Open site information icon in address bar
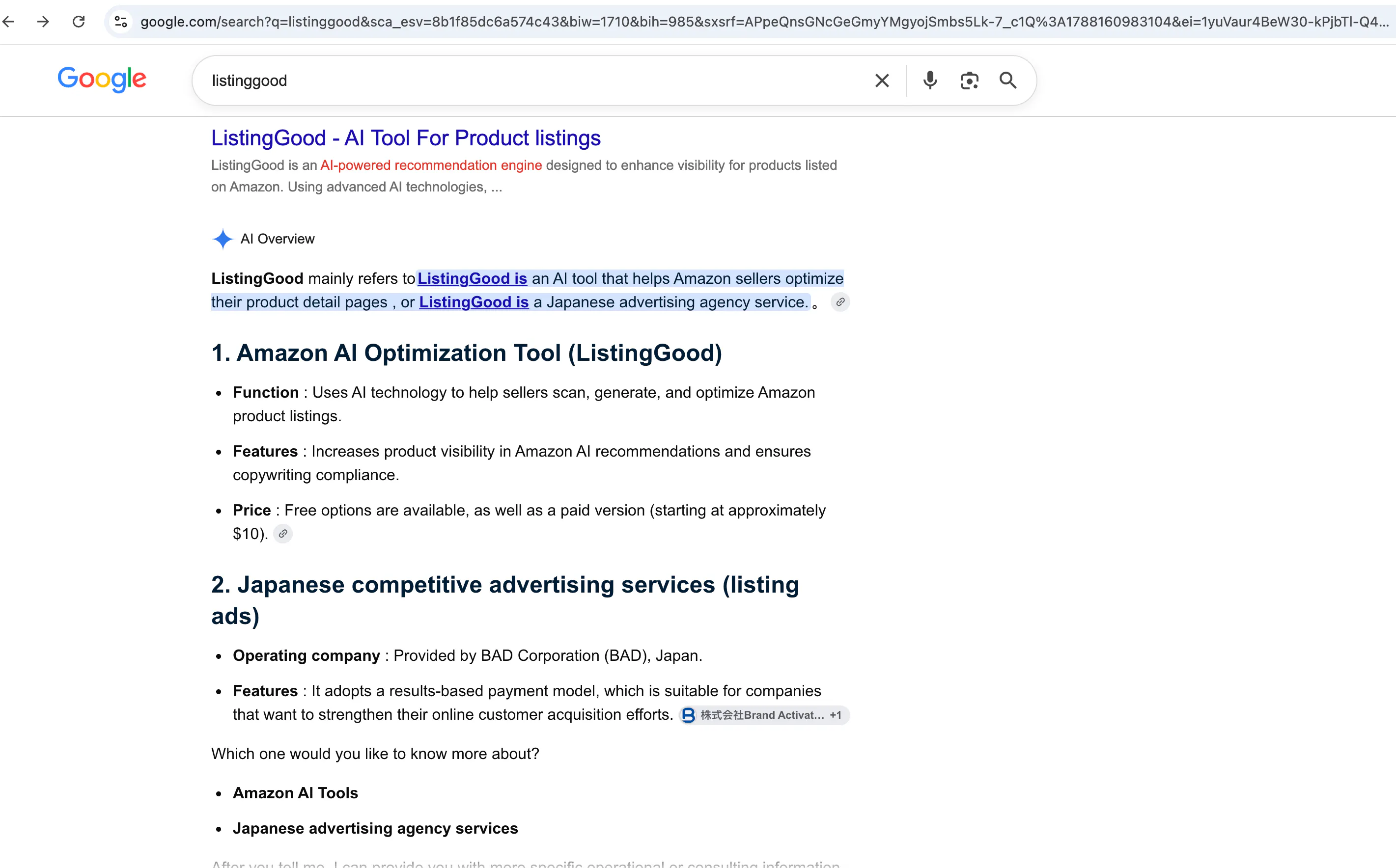Image resolution: width=1396 pixels, height=868 pixels. pos(121,22)
